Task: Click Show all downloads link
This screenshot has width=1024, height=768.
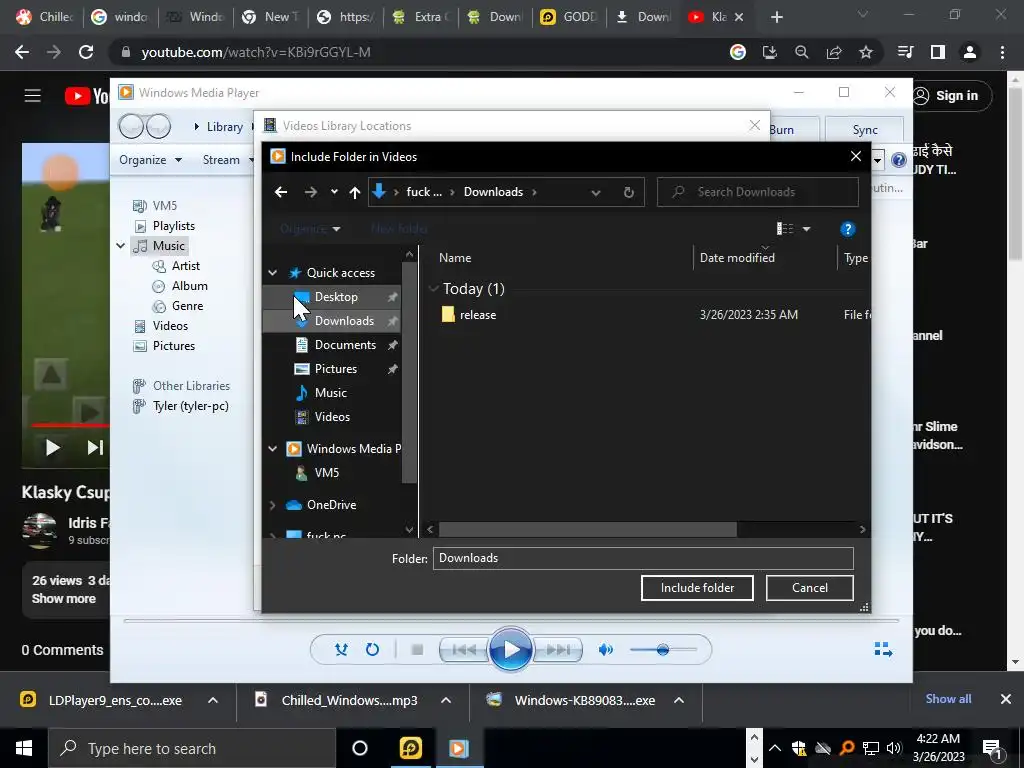Action: tap(948, 699)
